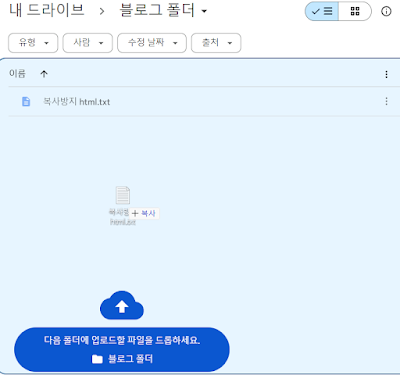Screen dimensions: 400x375
Task: Open the 수정 날짜 filter dropdown
Action: click(x=152, y=43)
